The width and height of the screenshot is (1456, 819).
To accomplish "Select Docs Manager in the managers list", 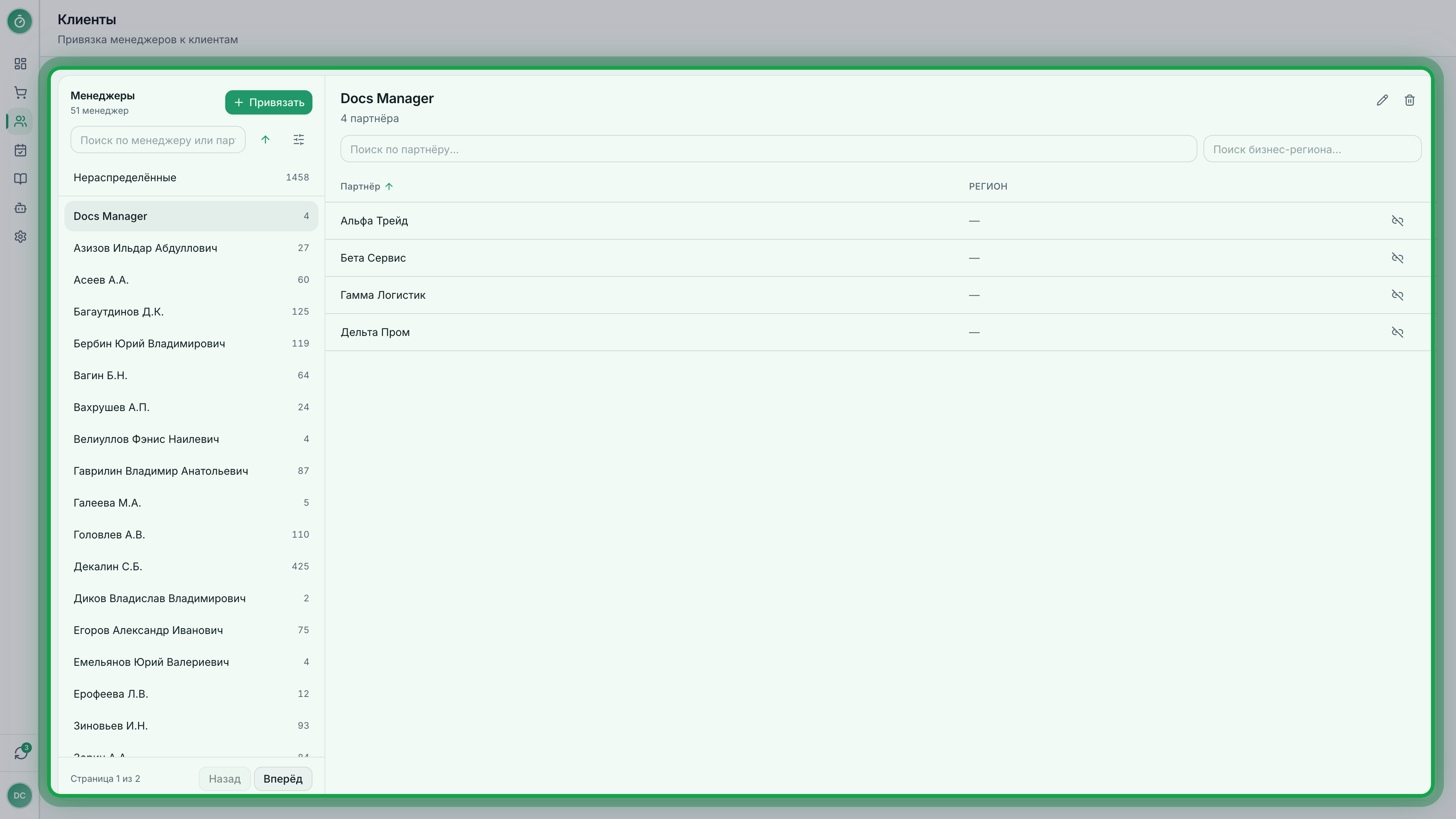I will (191, 217).
